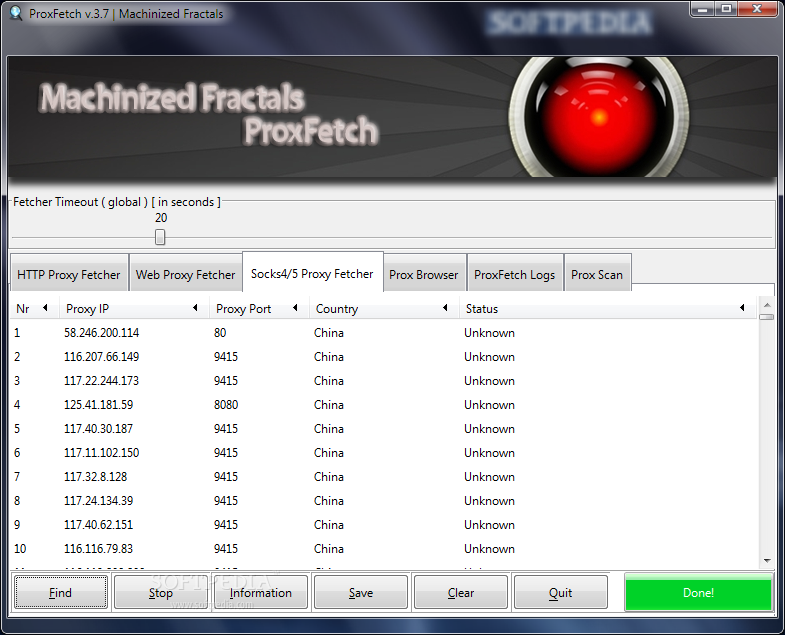
Task: Select proxy IP 117.40.30.187
Action: click(x=99, y=429)
